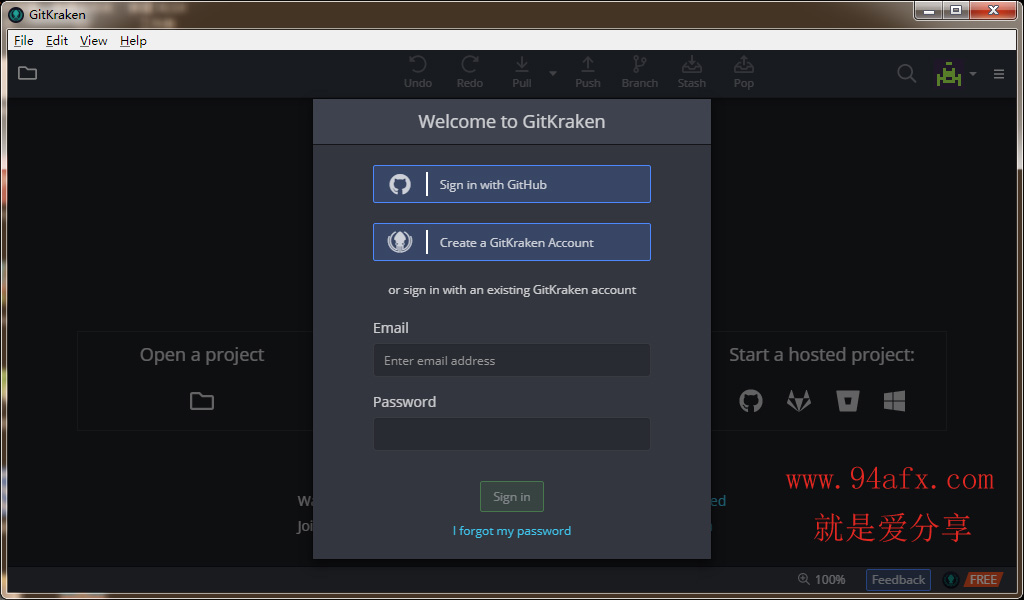Screen dimensions: 1024x600
Task: Click the 100% zoom indicator
Action: 822,579
